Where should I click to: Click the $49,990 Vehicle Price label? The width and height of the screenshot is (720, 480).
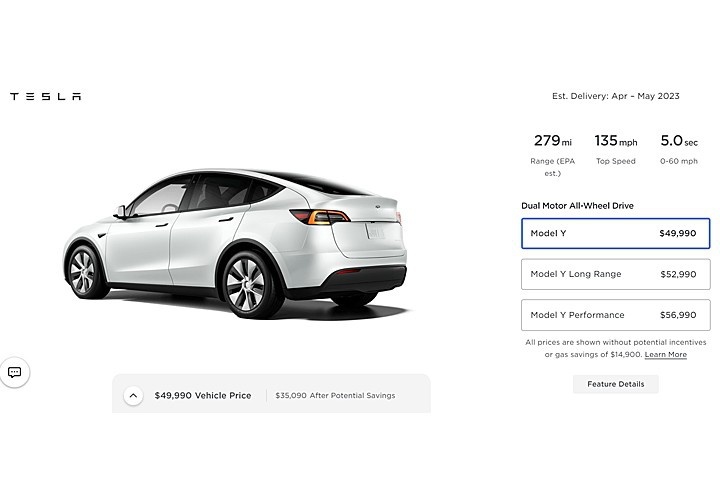tap(203, 395)
